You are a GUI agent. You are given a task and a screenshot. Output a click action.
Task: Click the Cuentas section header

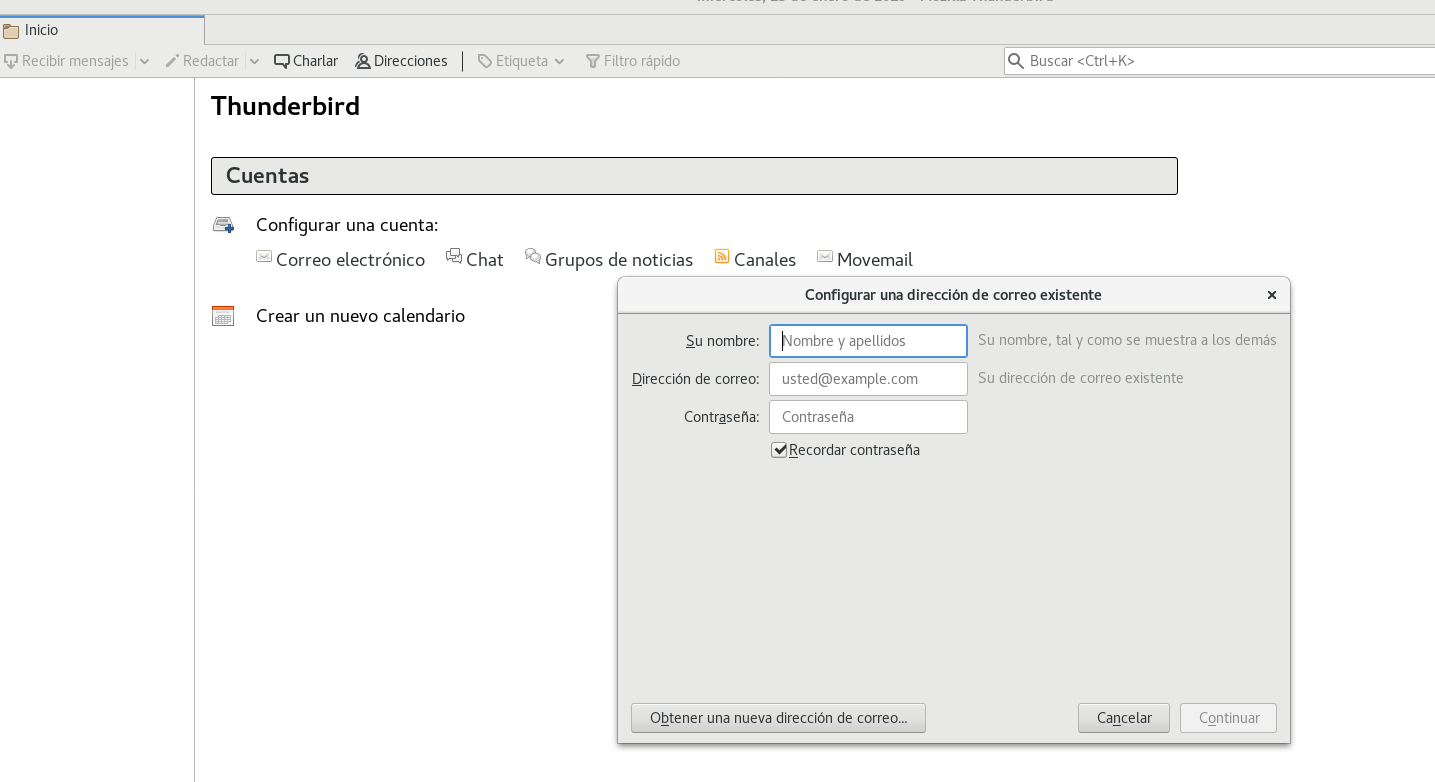tap(694, 176)
